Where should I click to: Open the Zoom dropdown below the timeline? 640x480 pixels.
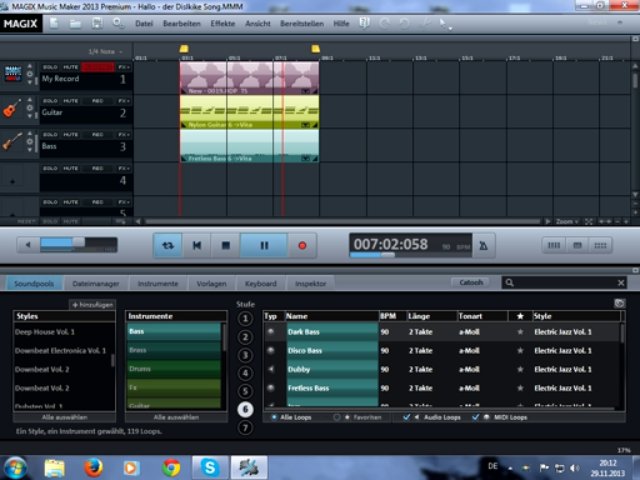[x=568, y=221]
